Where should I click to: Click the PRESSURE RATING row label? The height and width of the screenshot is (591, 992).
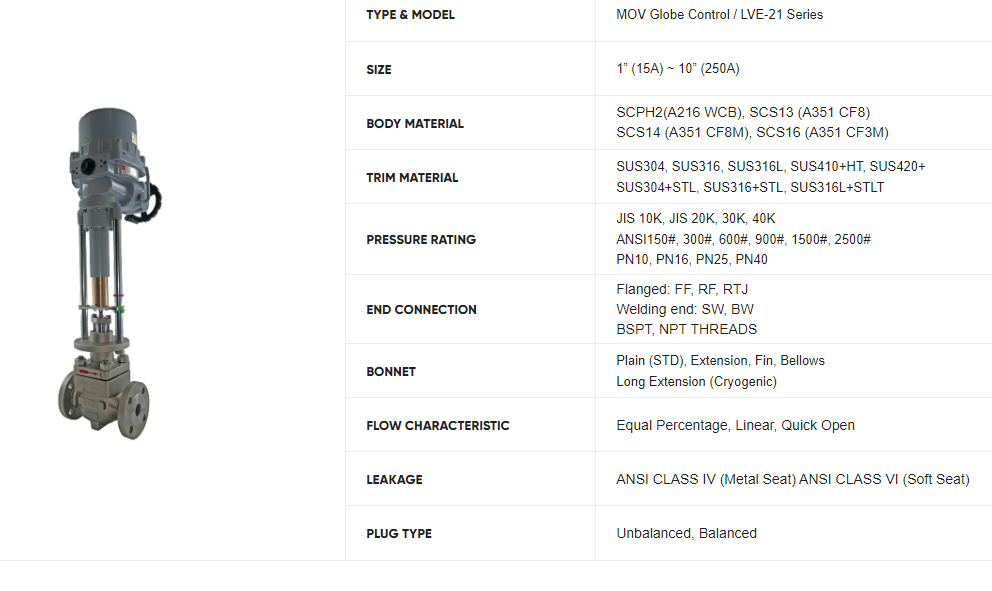421,240
